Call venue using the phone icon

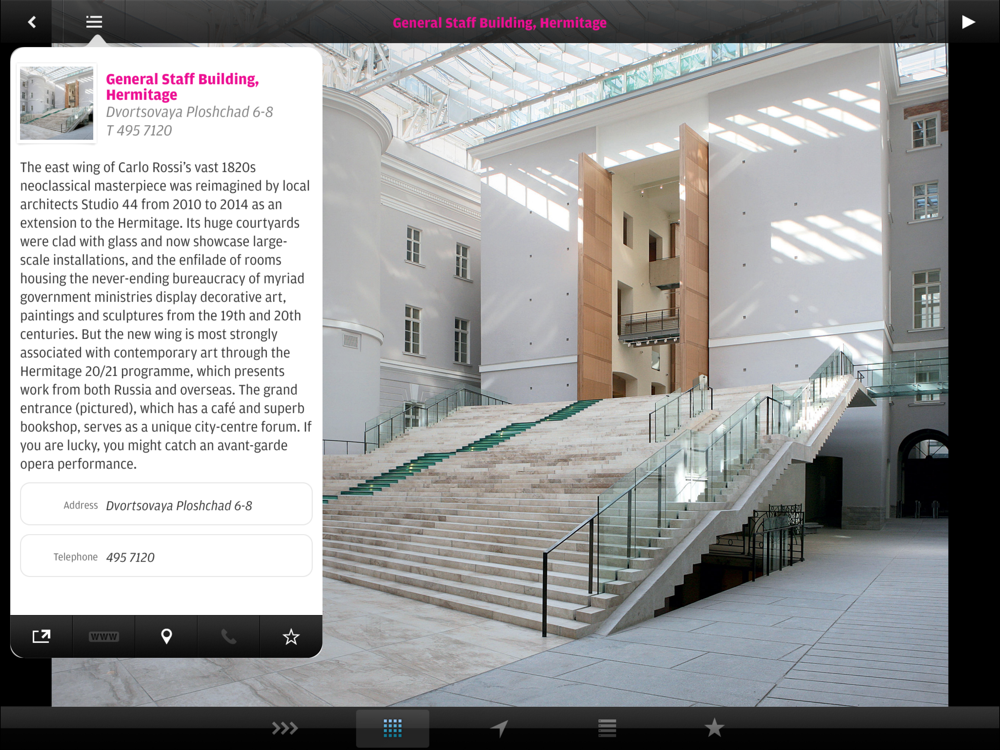pyautogui.click(x=228, y=636)
